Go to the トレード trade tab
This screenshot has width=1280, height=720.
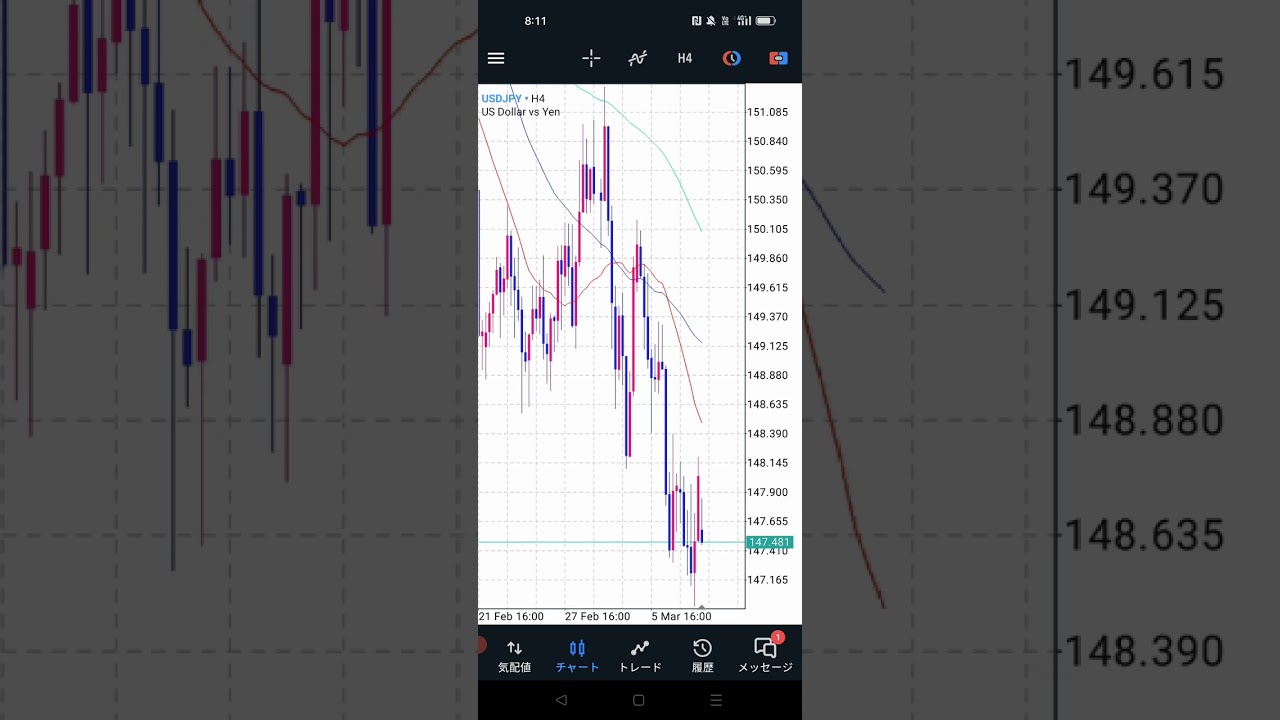pyautogui.click(x=640, y=656)
